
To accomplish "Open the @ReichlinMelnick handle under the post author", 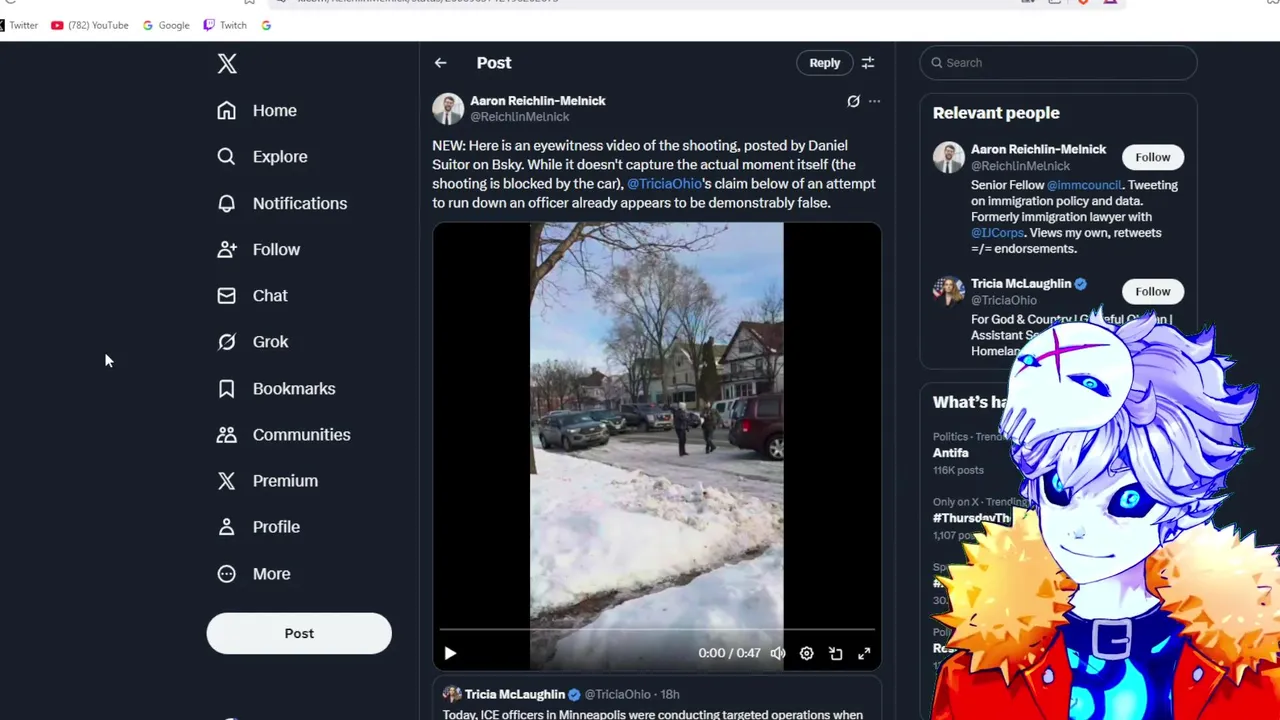I will click(520, 117).
